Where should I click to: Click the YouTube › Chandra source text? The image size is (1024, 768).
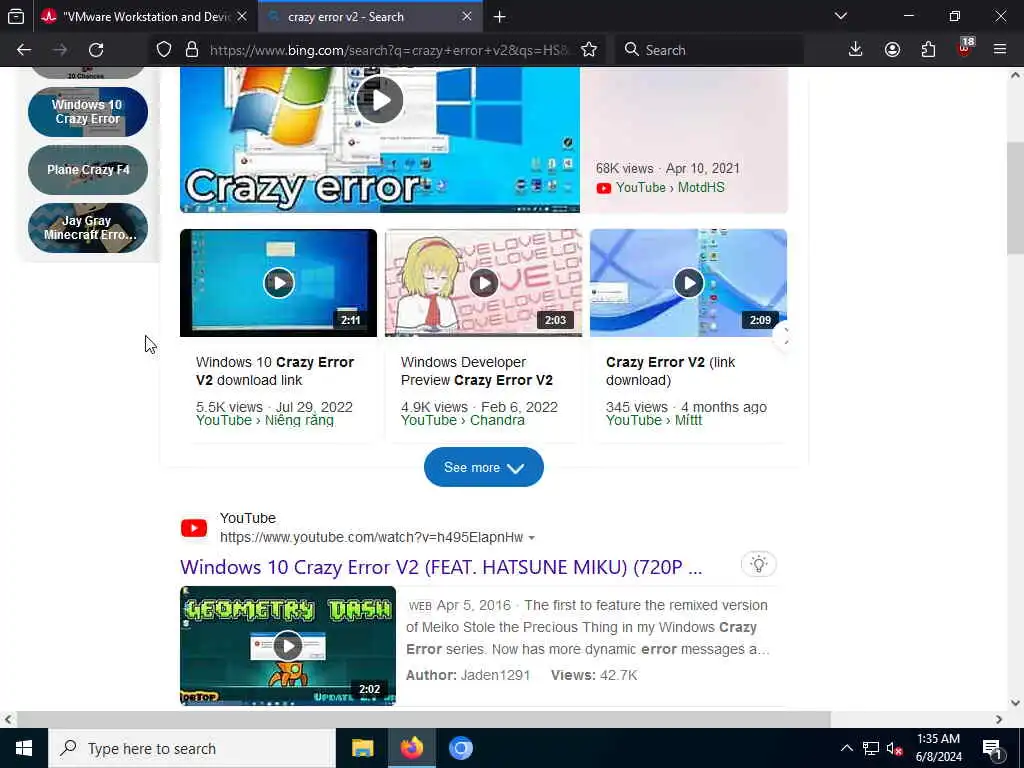click(462, 421)
